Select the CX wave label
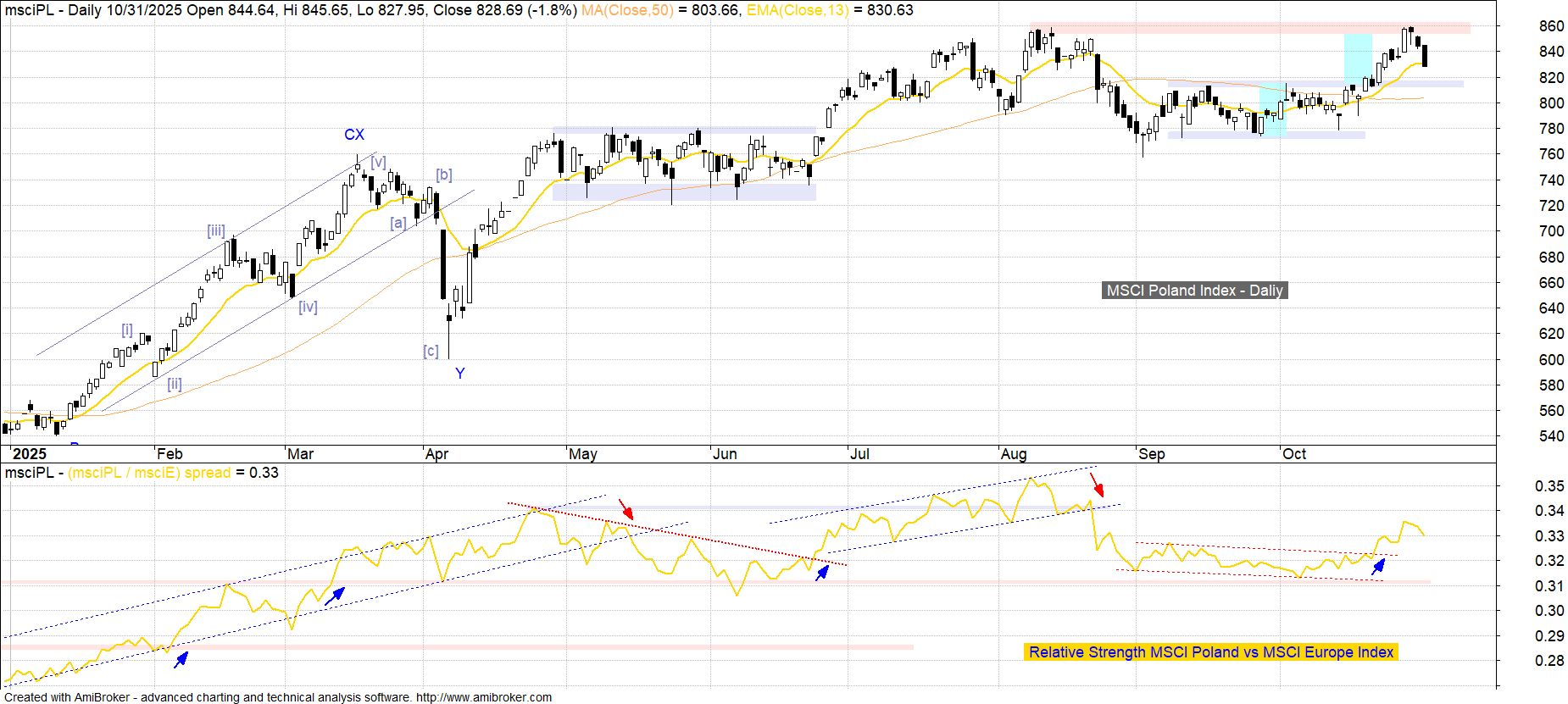Viewport: 1568px width, 704px height. pyautogui.click(x=353, y=135)
